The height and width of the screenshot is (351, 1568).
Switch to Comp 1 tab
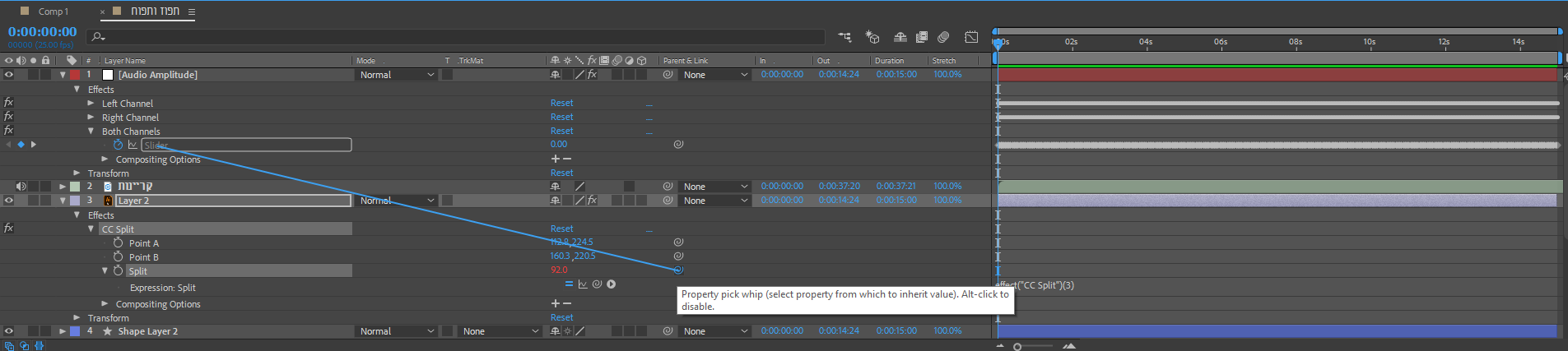[x=54, y=12]
